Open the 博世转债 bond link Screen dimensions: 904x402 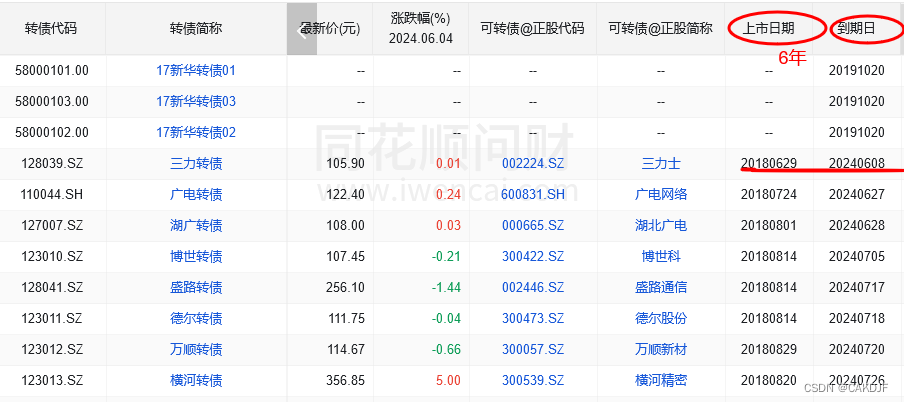196,257
